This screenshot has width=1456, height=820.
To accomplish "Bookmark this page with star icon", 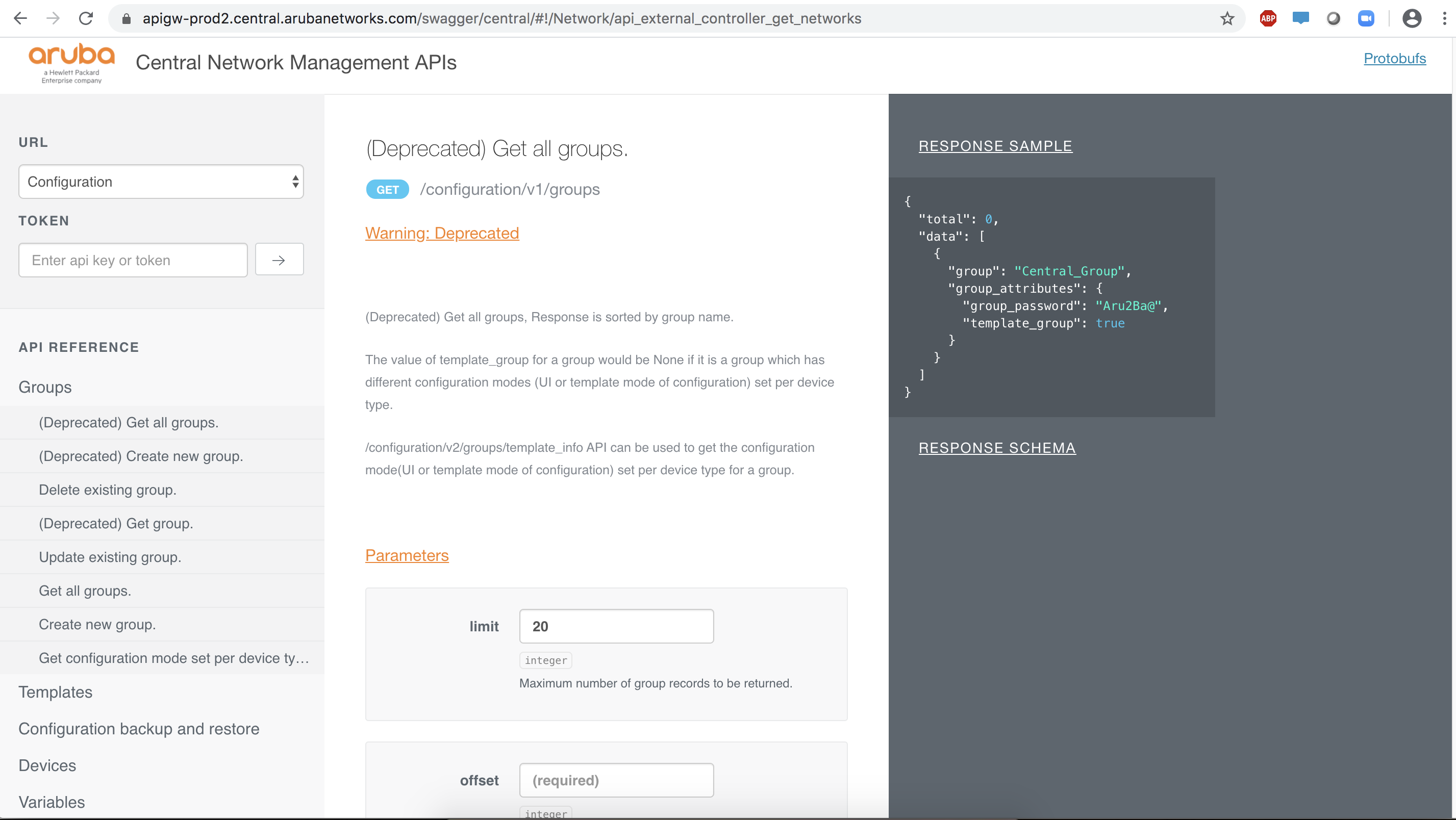I will [1226, 19].
